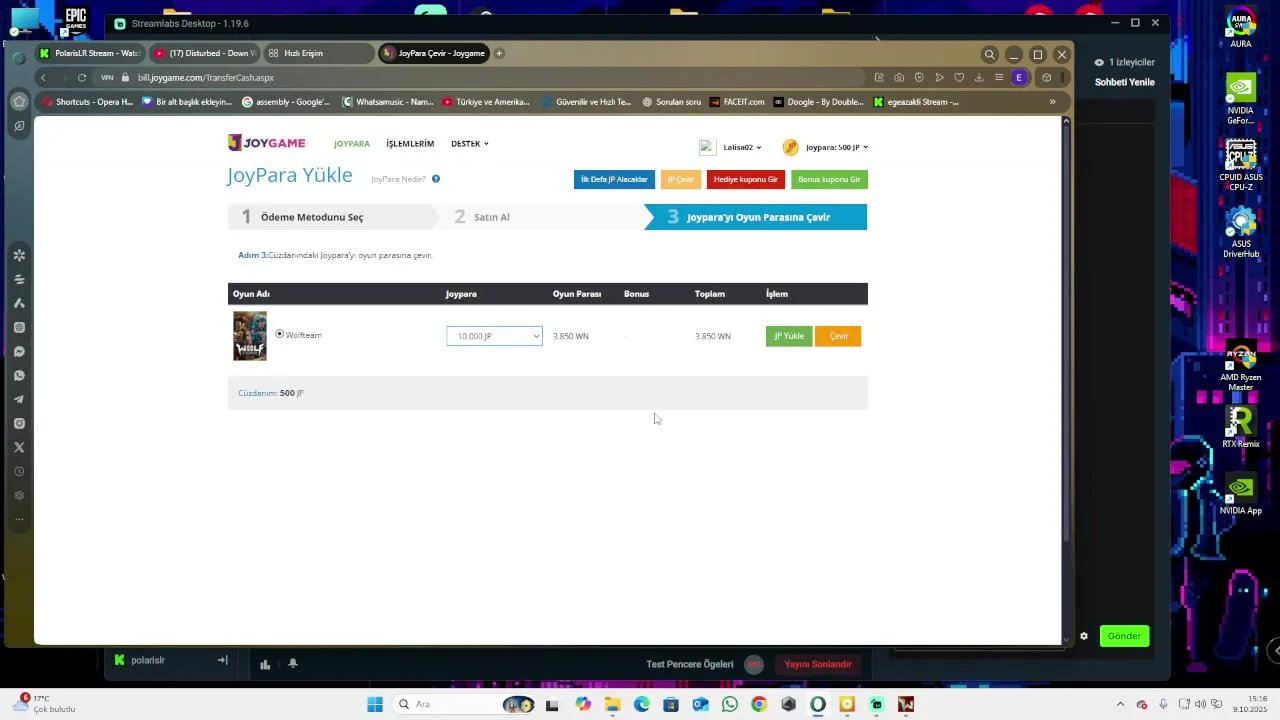The image size is (1280, 720).
Task: Click the Streamlabs notification bell icon
Action: [x=293, y=664]
